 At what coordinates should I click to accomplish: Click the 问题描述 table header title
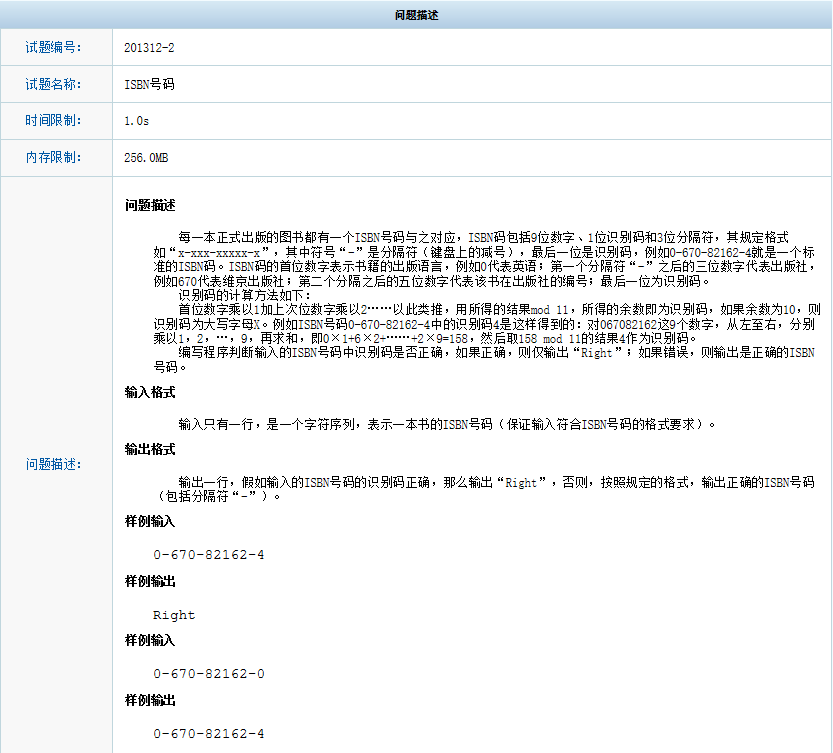pos(416,15)
